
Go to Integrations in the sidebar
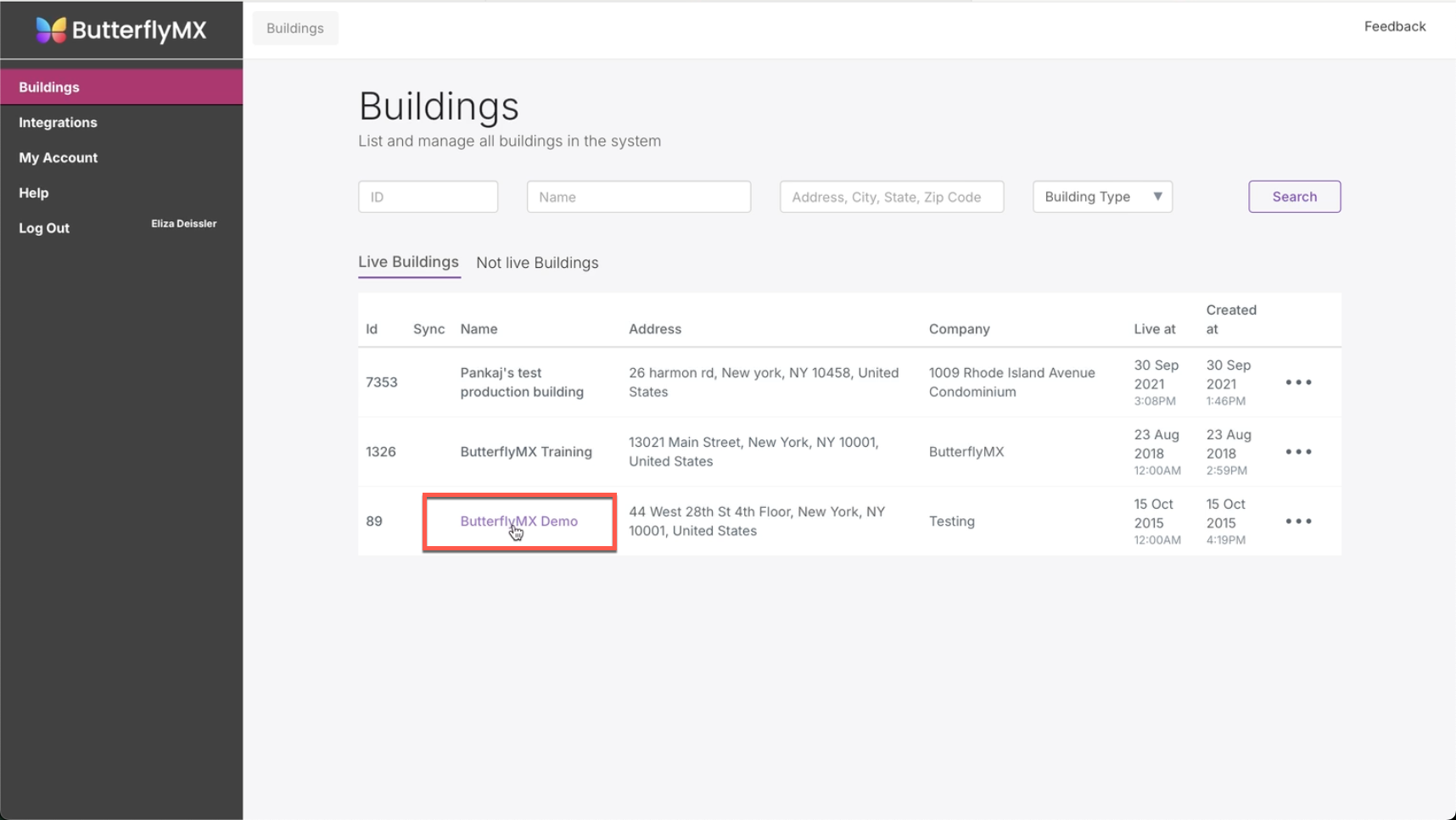[58, 122]
